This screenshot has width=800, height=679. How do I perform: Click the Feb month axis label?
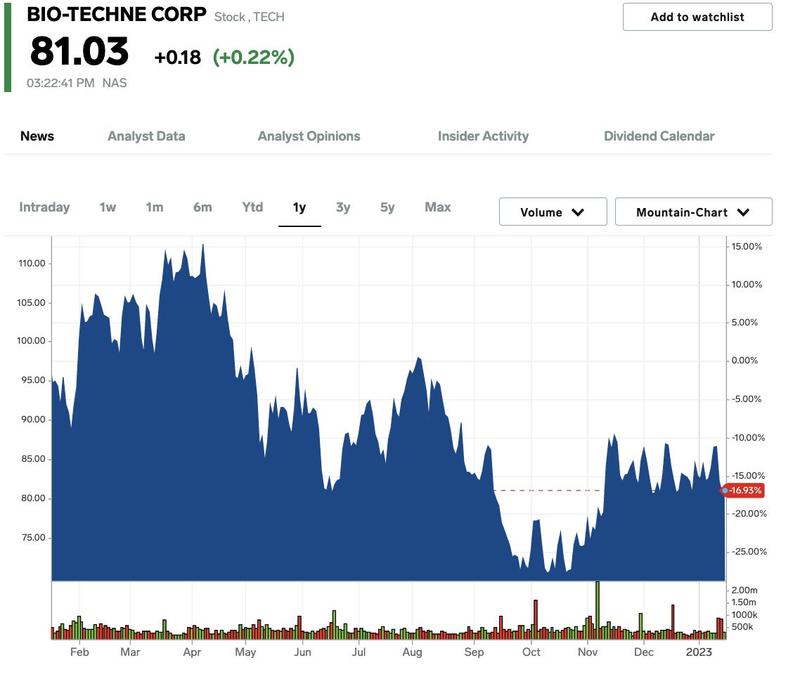80,652
